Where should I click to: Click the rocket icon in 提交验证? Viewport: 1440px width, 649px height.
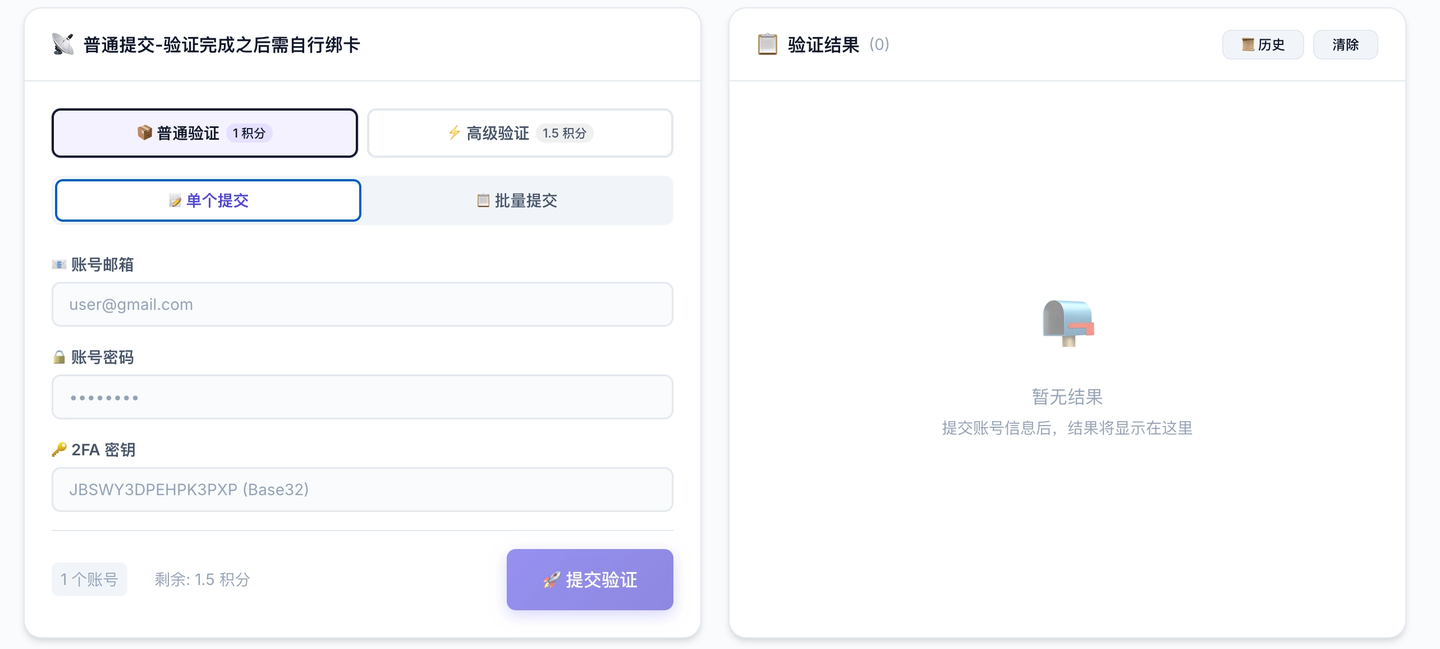551,580
